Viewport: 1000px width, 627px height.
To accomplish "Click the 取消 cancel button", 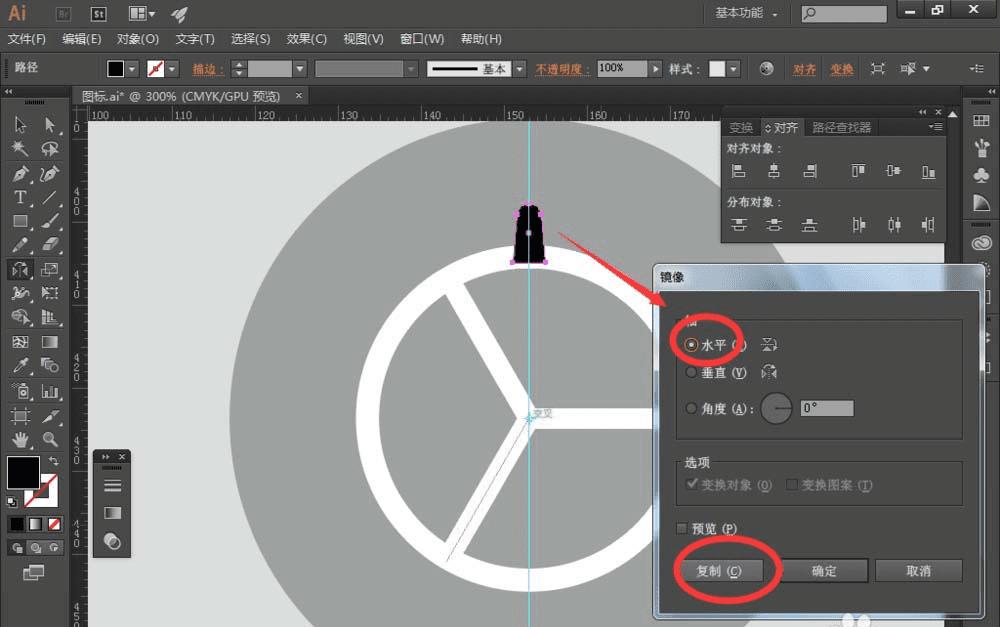I will click(918, 571).
